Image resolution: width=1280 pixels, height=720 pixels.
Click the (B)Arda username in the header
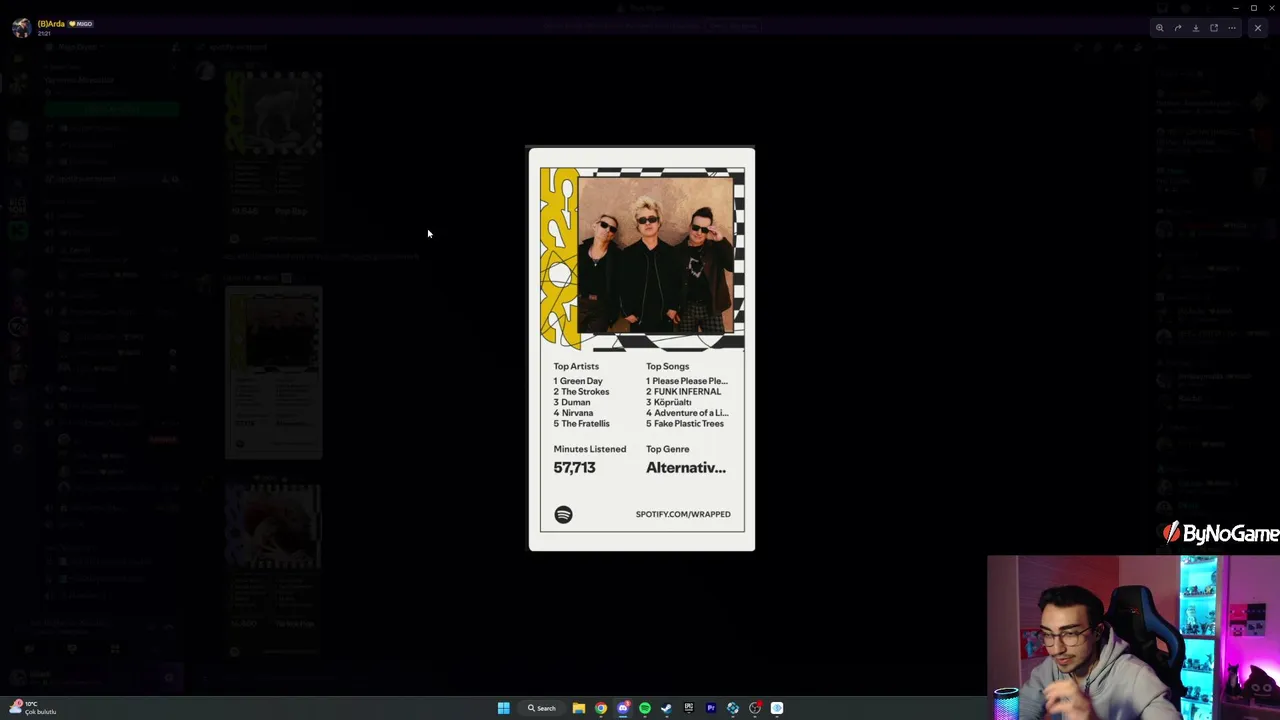tap(51, 23)
